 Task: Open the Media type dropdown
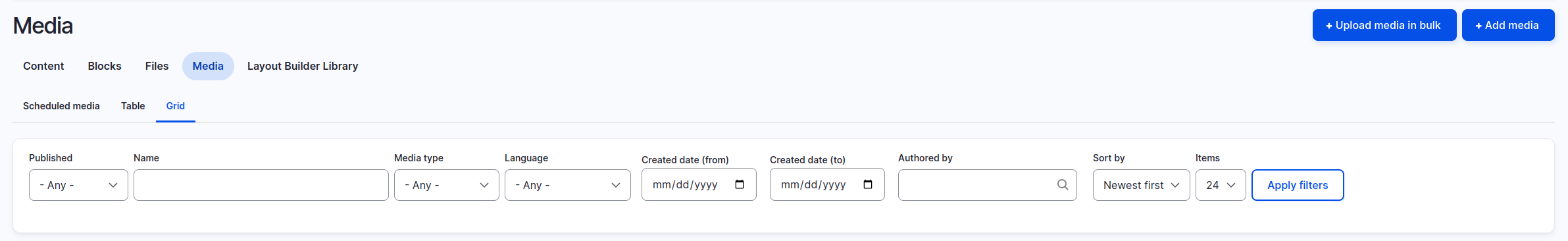point(446,185)
